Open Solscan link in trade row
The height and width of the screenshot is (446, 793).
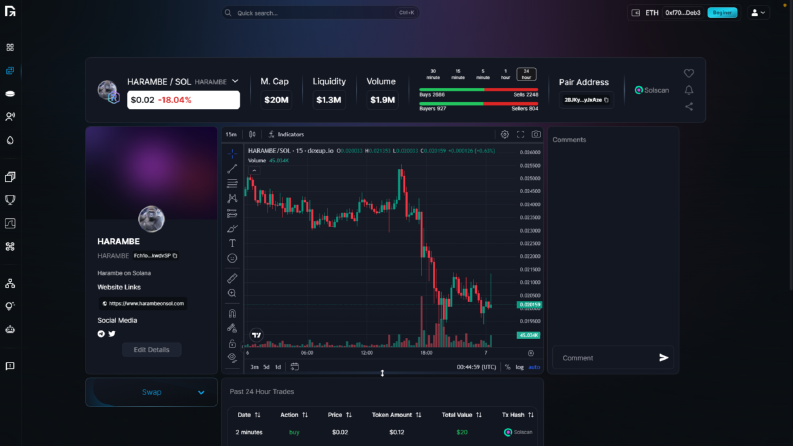coord(518,432)
